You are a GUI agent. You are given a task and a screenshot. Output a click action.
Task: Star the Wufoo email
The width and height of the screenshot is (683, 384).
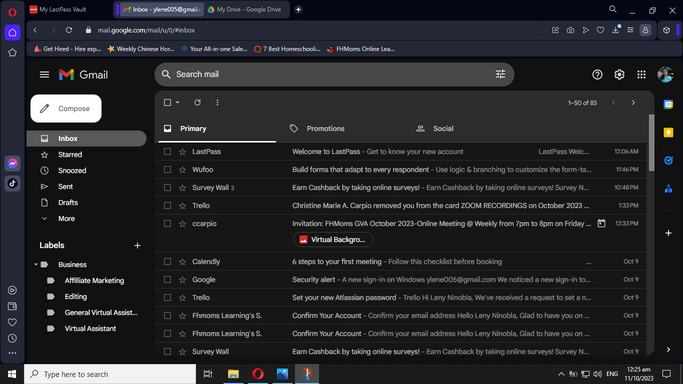pyautogui.click(x=183, y=170)
